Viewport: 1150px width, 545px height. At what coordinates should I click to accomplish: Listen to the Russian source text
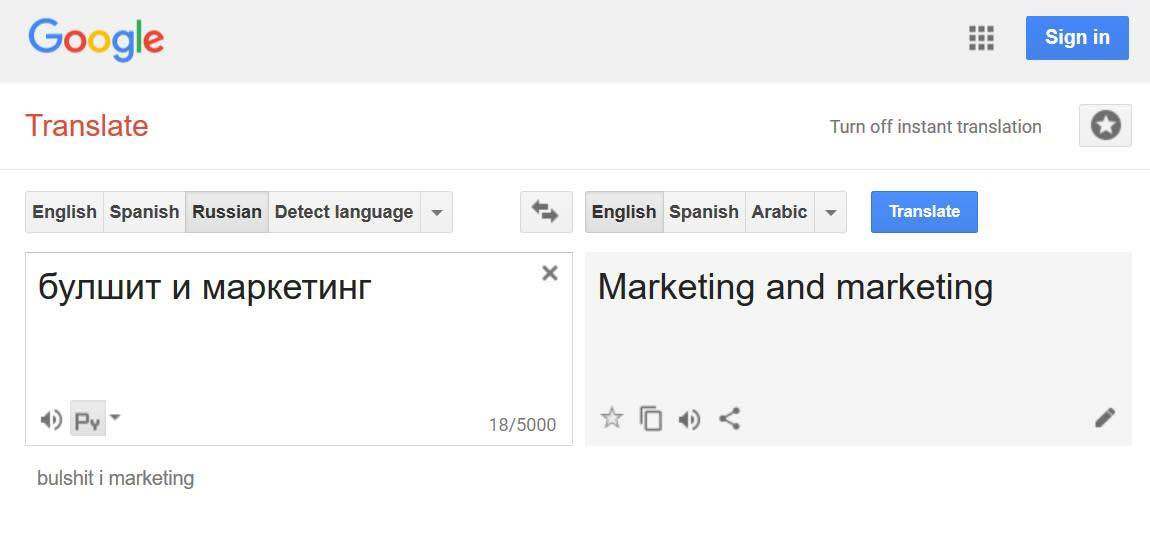(51, 420)
